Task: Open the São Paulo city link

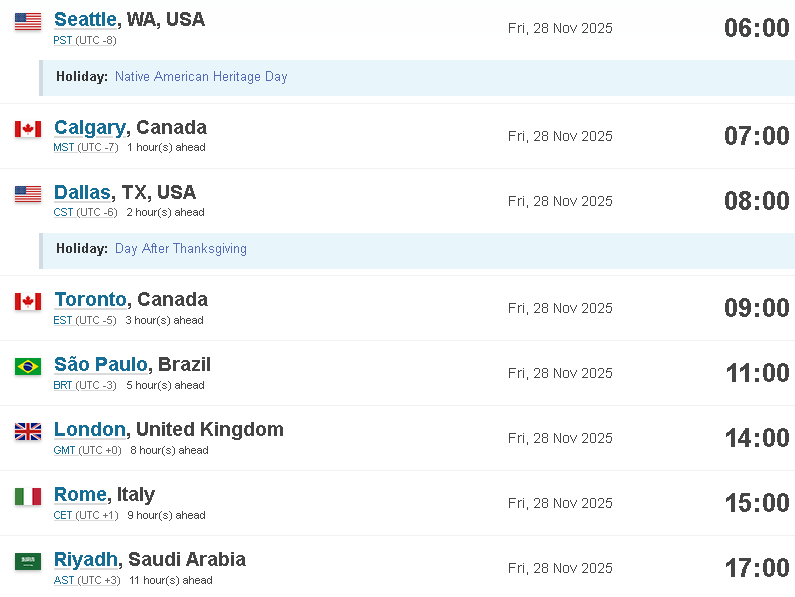Action: click(x=101, y=364)
